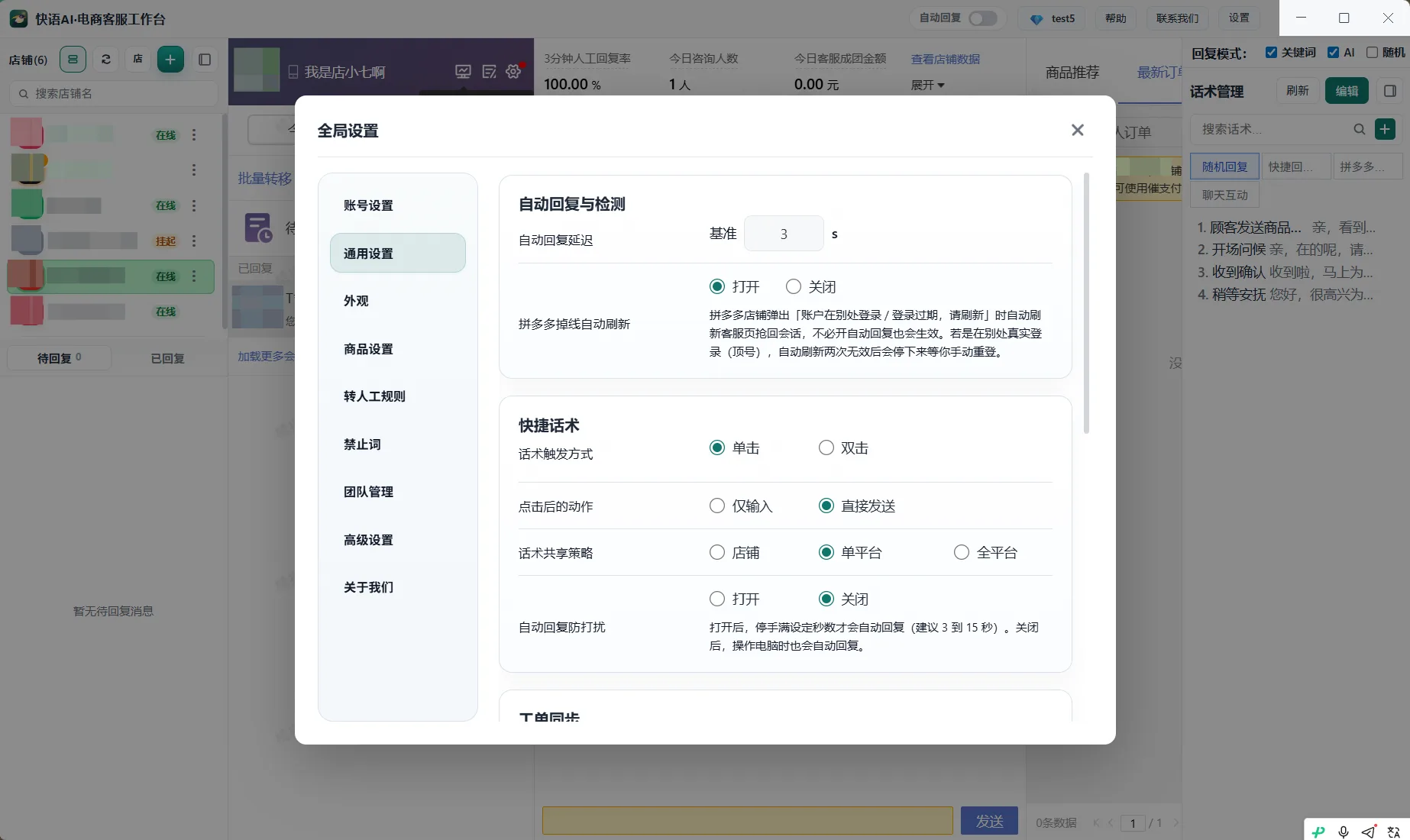Toggle left sidebar panel icon
1410x840 pixels.
(x=205, y=59)
